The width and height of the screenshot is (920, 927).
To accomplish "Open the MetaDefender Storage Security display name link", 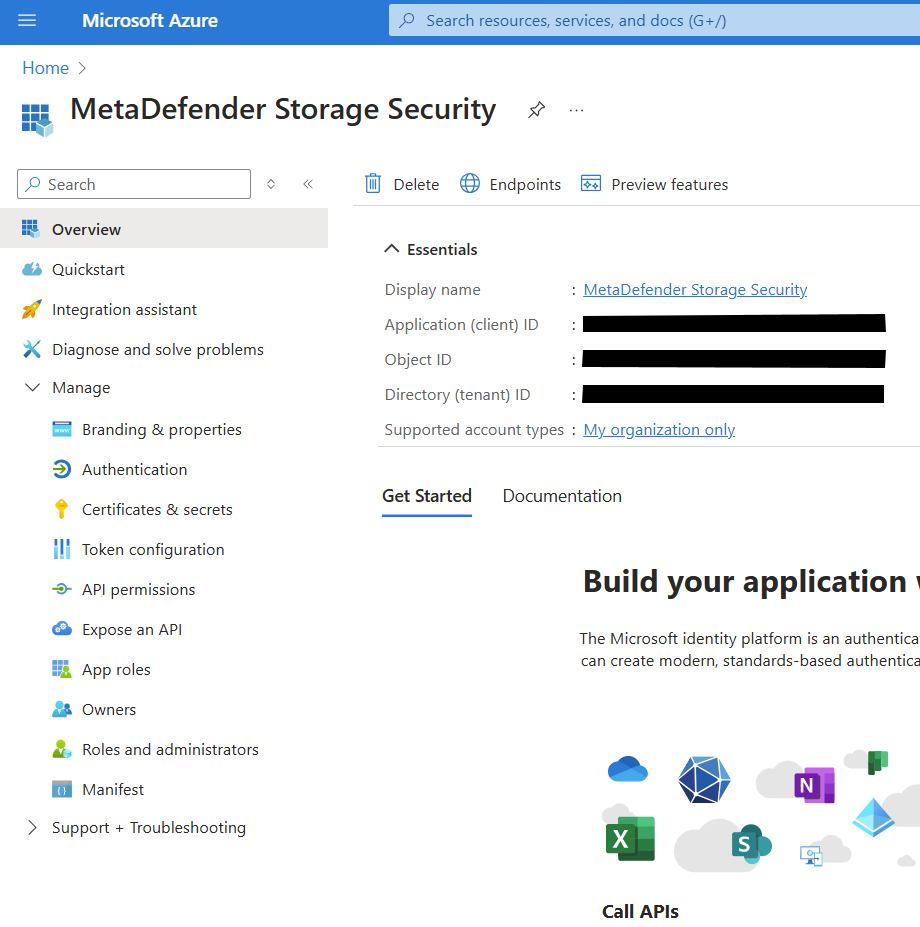I will pos(695,290).
